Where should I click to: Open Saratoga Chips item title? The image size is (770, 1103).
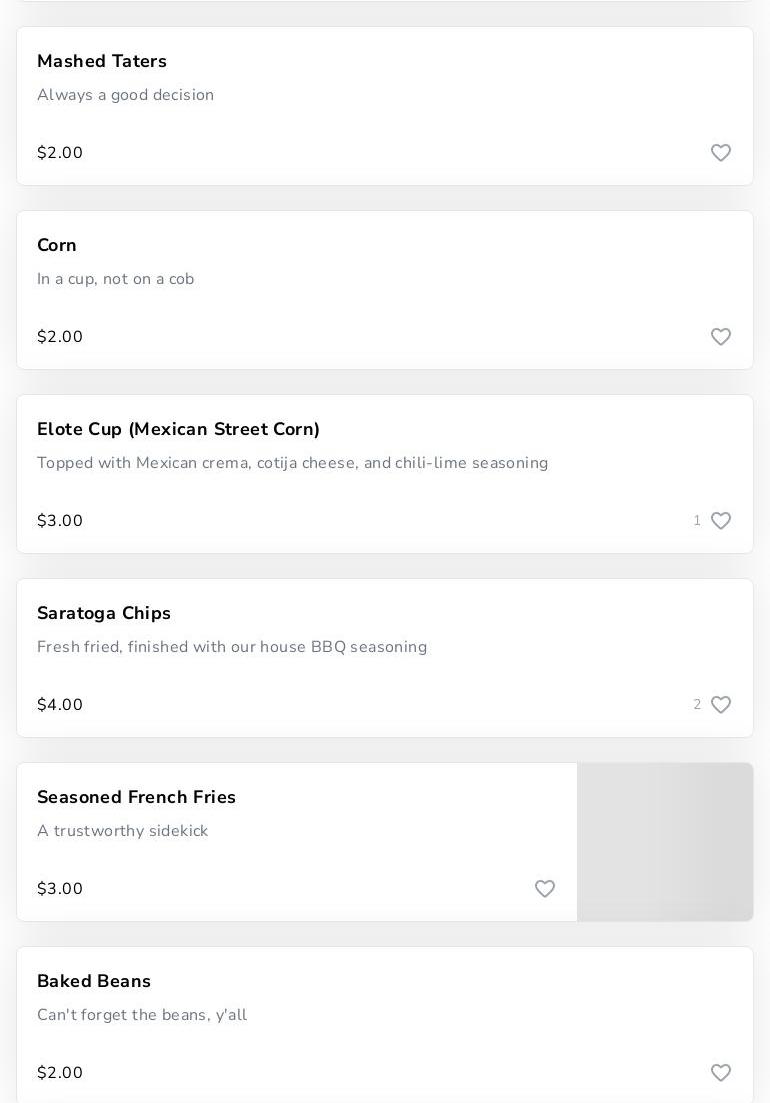104,614
